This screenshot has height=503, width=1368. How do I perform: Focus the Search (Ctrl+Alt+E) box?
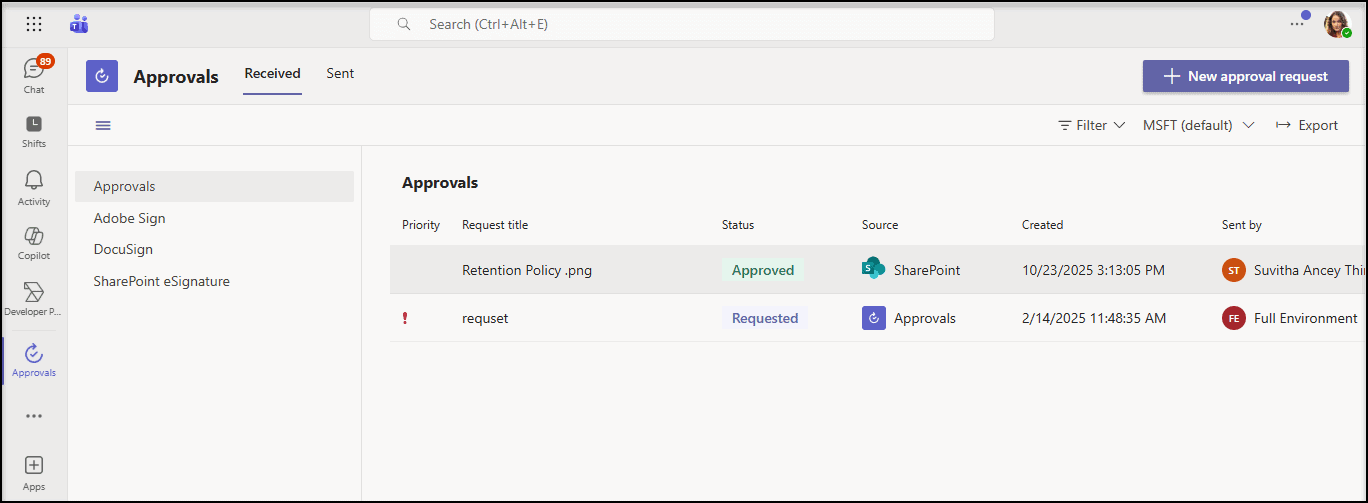682,24
